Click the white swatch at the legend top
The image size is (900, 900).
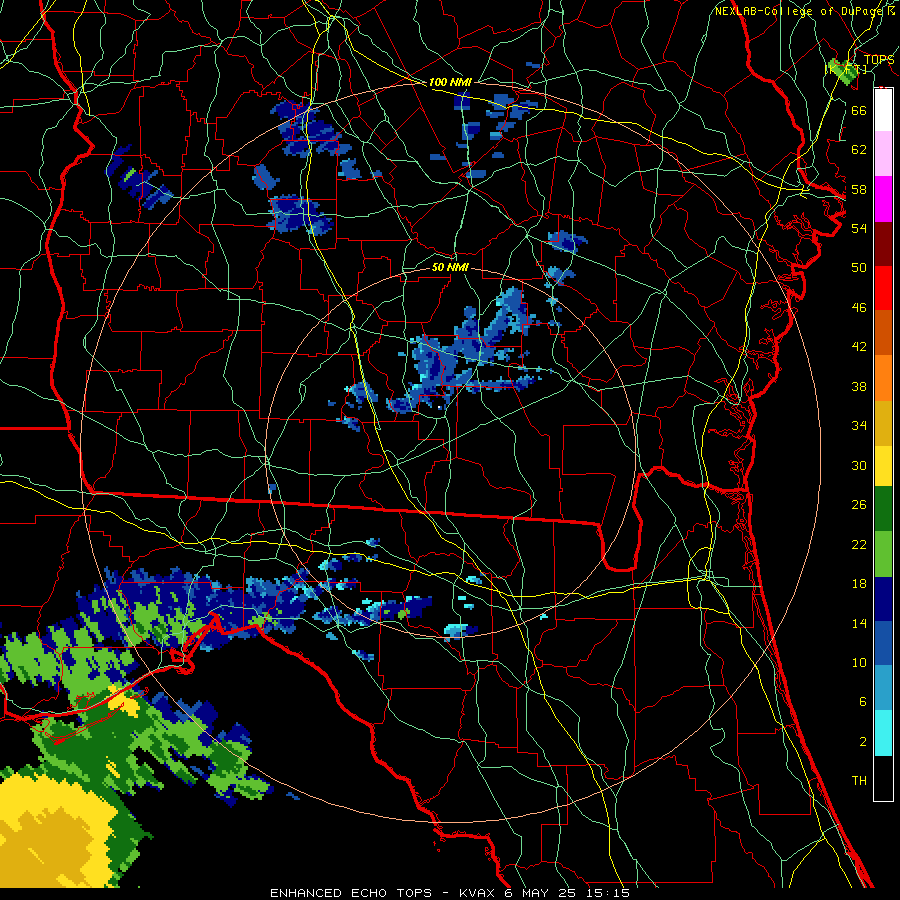tap(883, 110)
